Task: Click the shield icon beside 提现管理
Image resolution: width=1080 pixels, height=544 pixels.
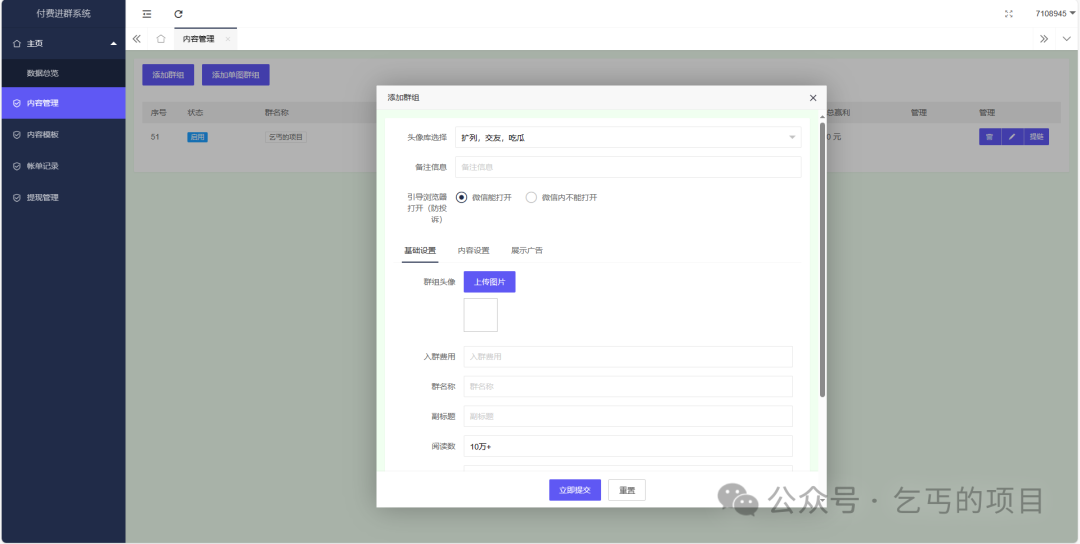Action: tap(17, 198)
